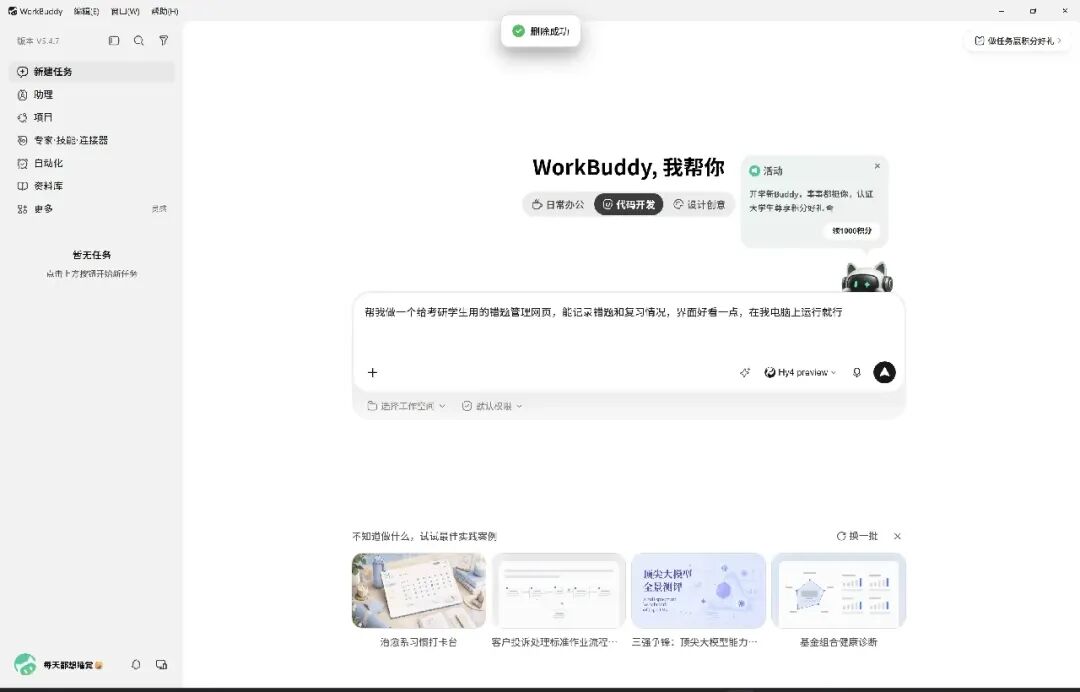Click the 暂无任务 empty-state text
The height and width of the screenshot is (692, 1080).
click(x=92, y=255)
